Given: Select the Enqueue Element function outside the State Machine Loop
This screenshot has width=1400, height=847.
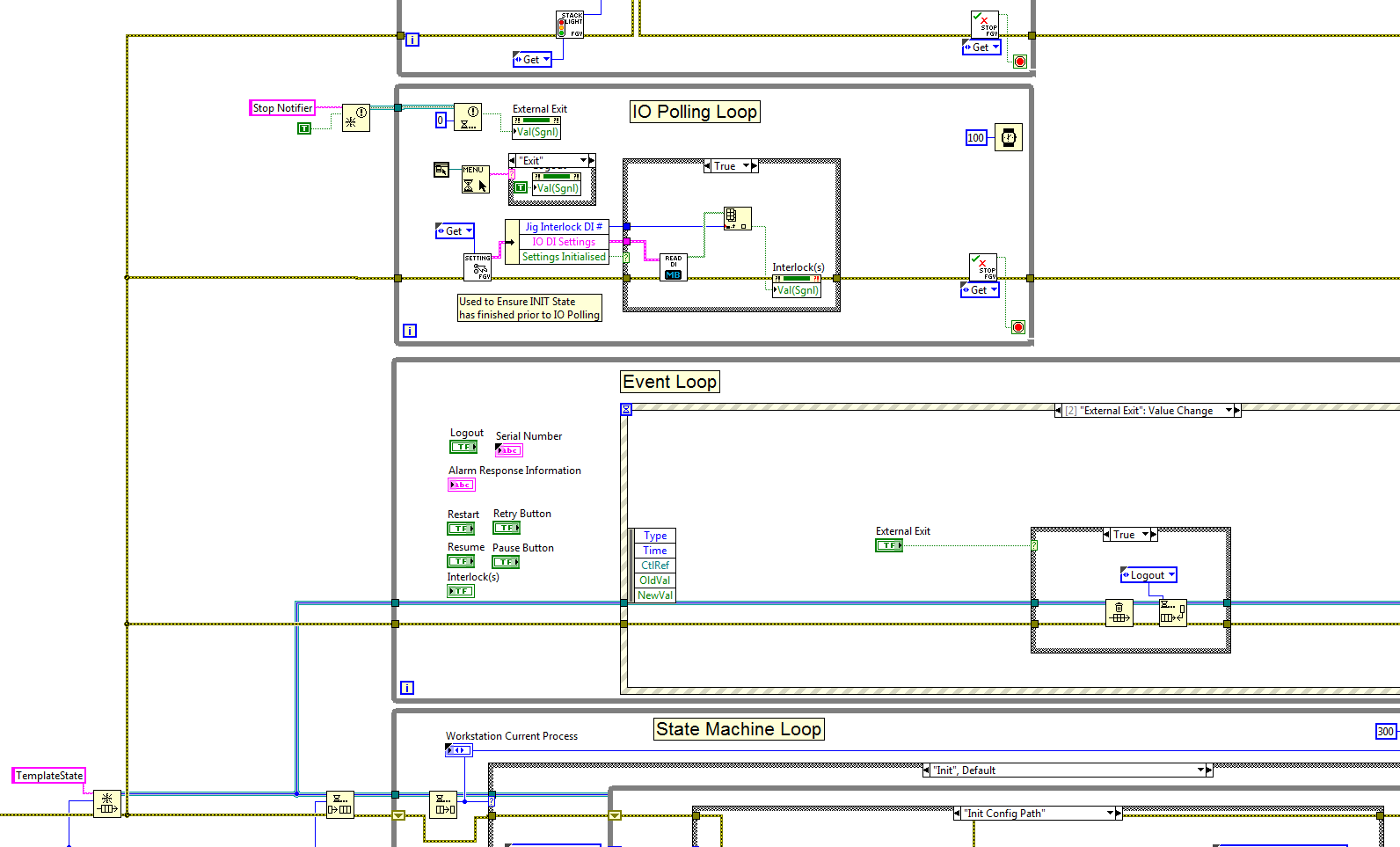Looking at the screenshot, I should pos(340,805).
